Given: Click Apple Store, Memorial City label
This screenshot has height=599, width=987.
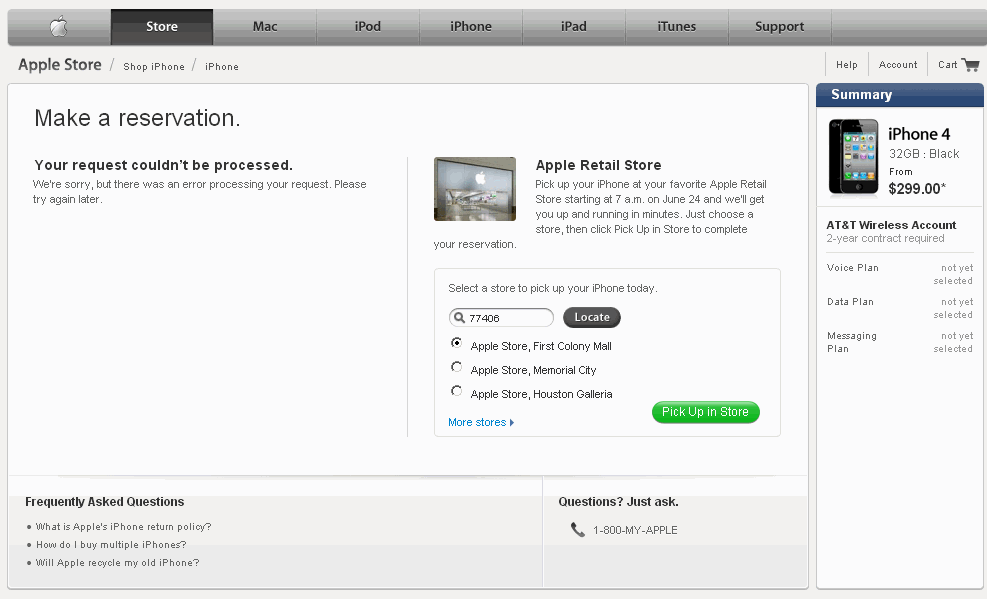Looking at the screenshot, I should [533, 370].
